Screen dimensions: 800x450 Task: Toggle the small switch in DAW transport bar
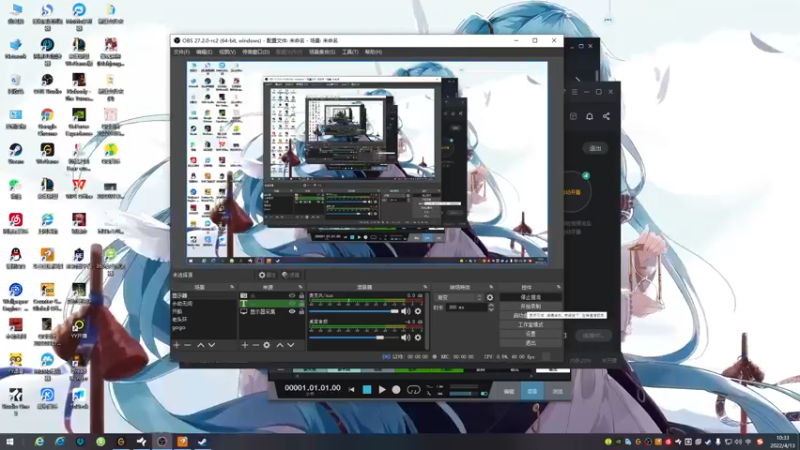484,394
